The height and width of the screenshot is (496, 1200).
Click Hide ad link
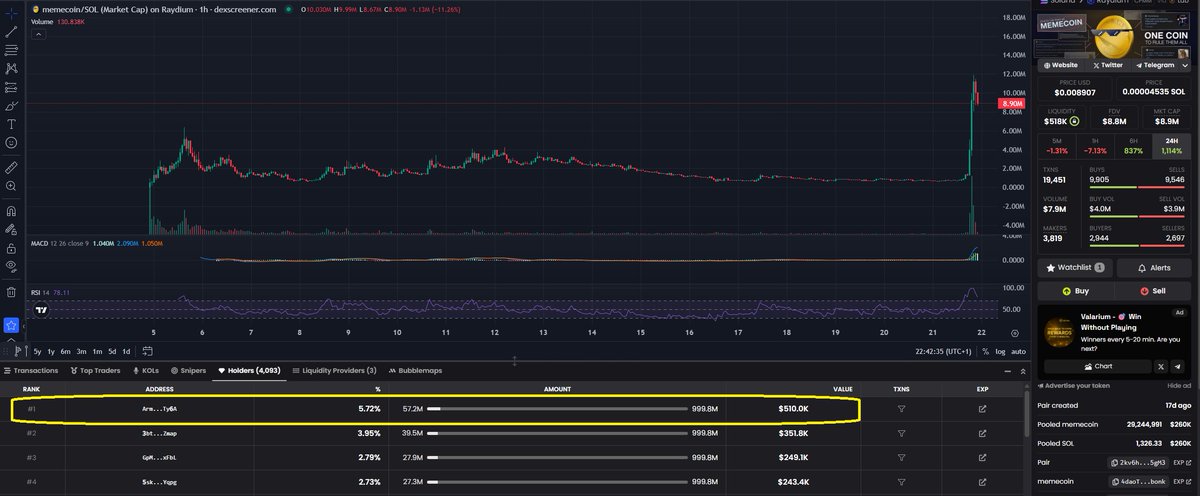(1179, 385)
